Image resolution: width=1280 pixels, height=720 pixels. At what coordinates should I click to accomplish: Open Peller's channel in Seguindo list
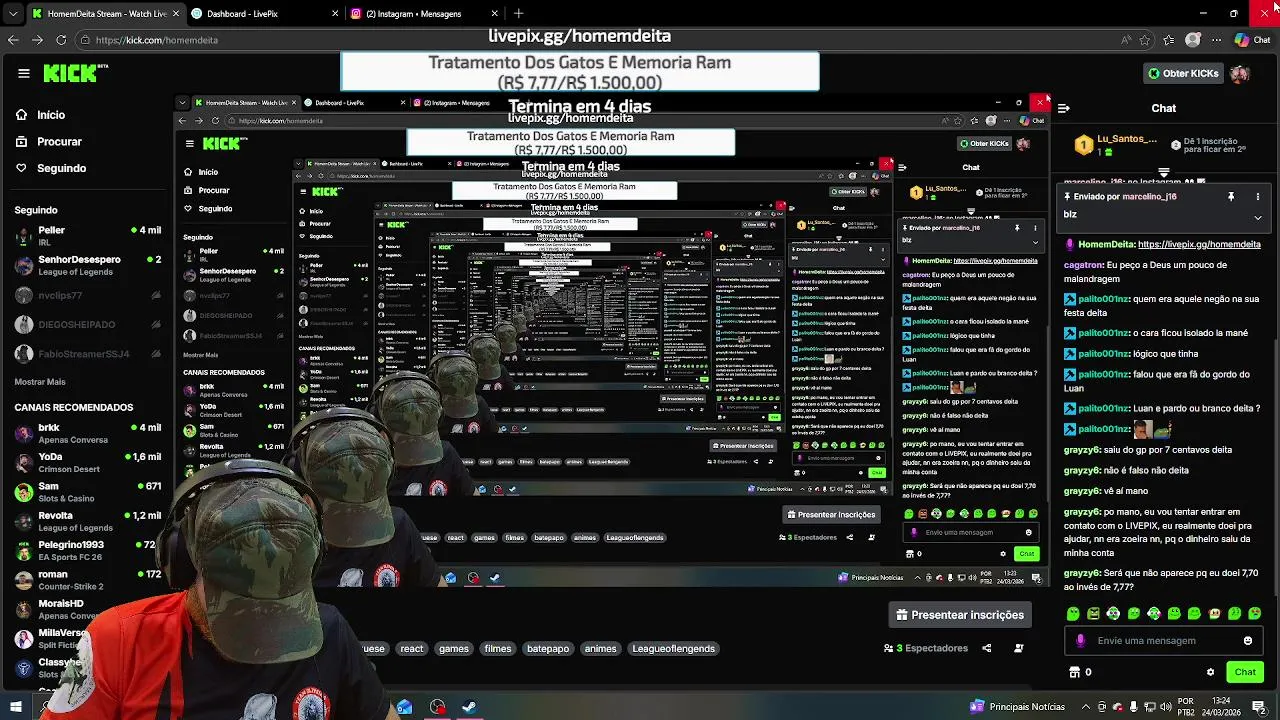pyautogui.click(x=87, y=236)
